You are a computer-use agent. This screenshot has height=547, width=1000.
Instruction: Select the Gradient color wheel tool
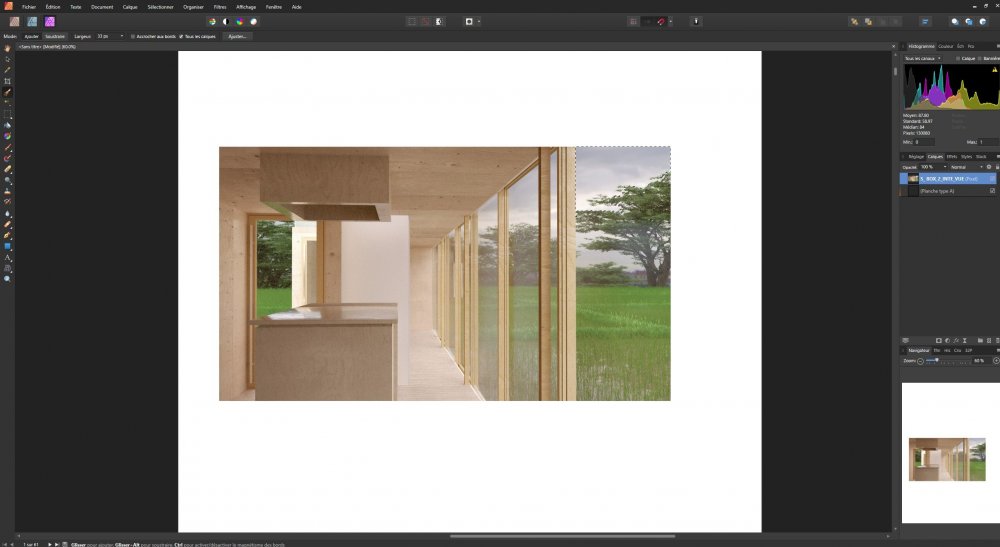pyautogui.click(x=8, y=136)
